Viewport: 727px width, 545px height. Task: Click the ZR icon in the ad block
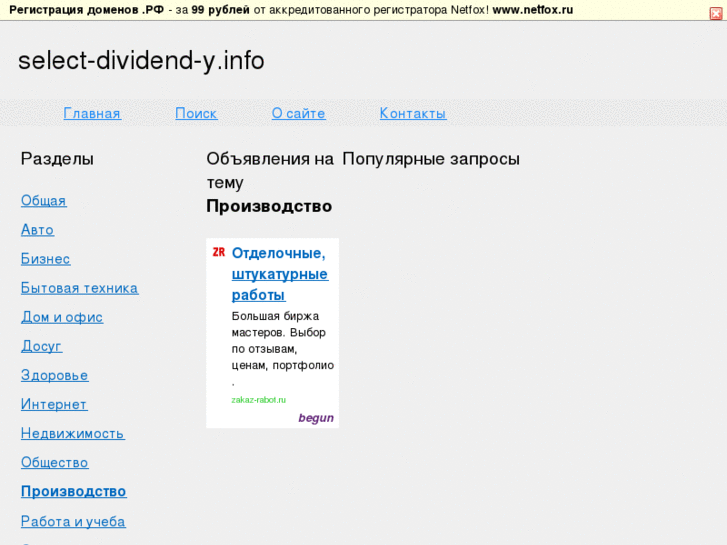219,252
